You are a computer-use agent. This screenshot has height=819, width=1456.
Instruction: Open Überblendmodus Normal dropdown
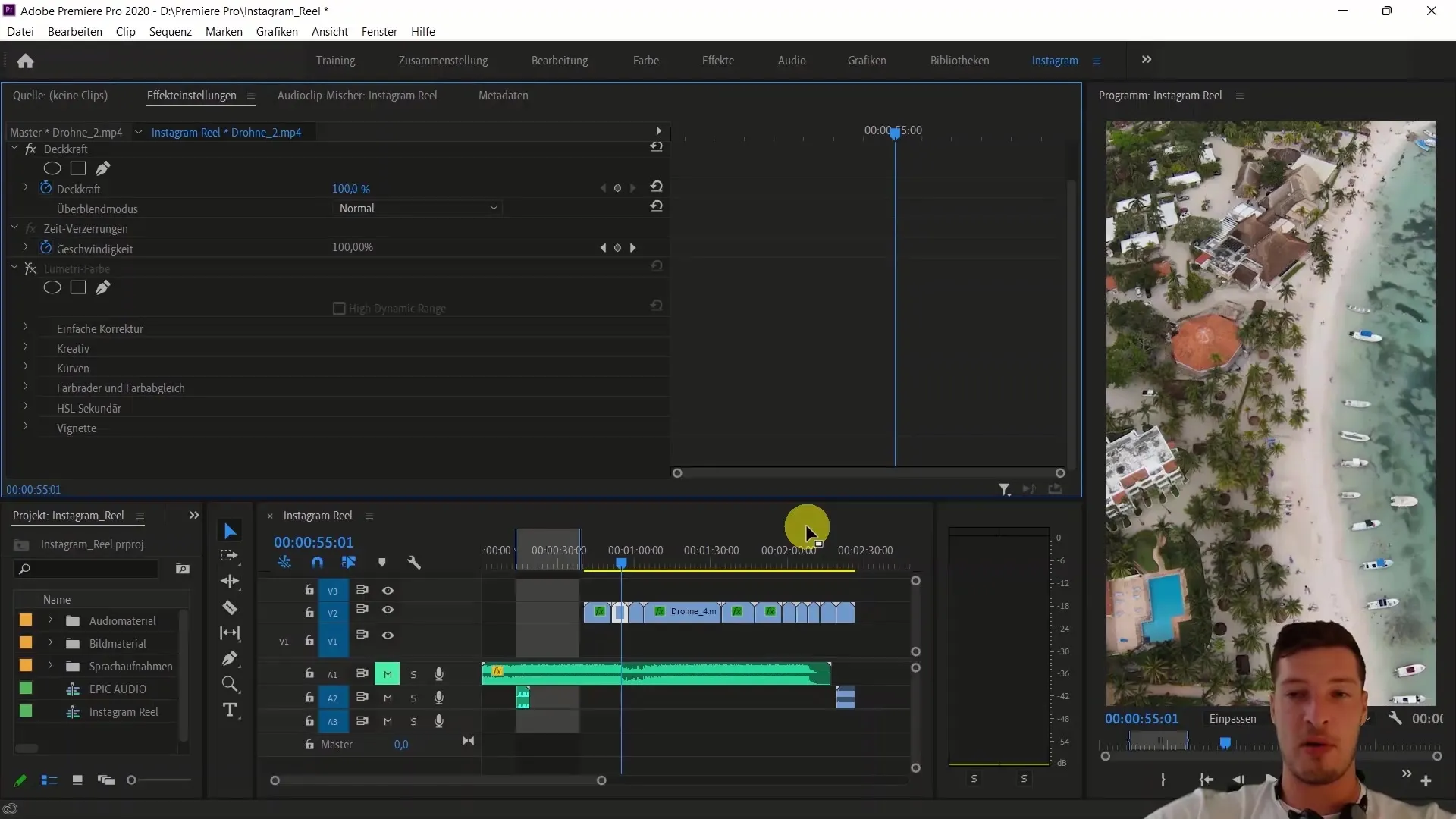[x=417, y=209]
